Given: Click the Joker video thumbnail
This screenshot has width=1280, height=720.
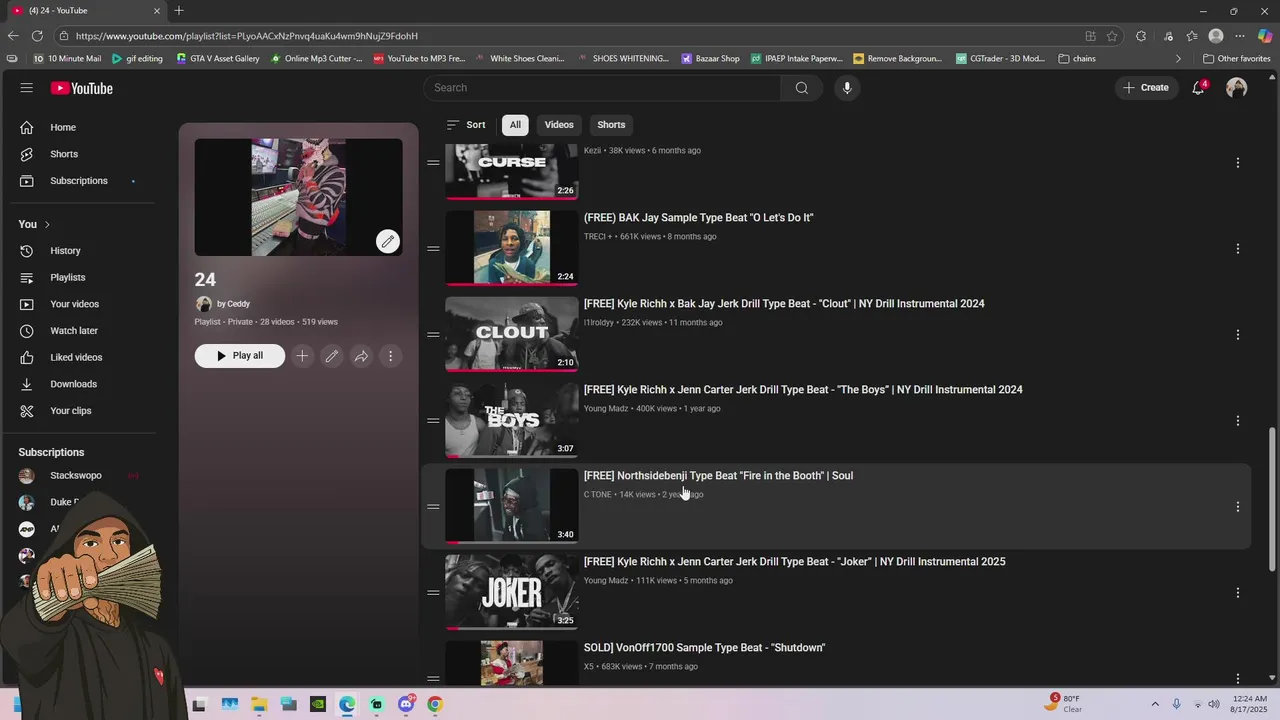Looking at the screenshot, I should coord(512,593).
